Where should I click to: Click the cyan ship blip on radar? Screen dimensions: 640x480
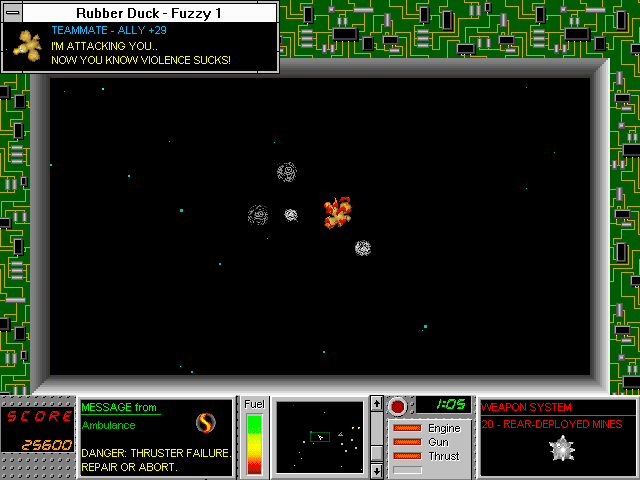[x=340, y=434]
